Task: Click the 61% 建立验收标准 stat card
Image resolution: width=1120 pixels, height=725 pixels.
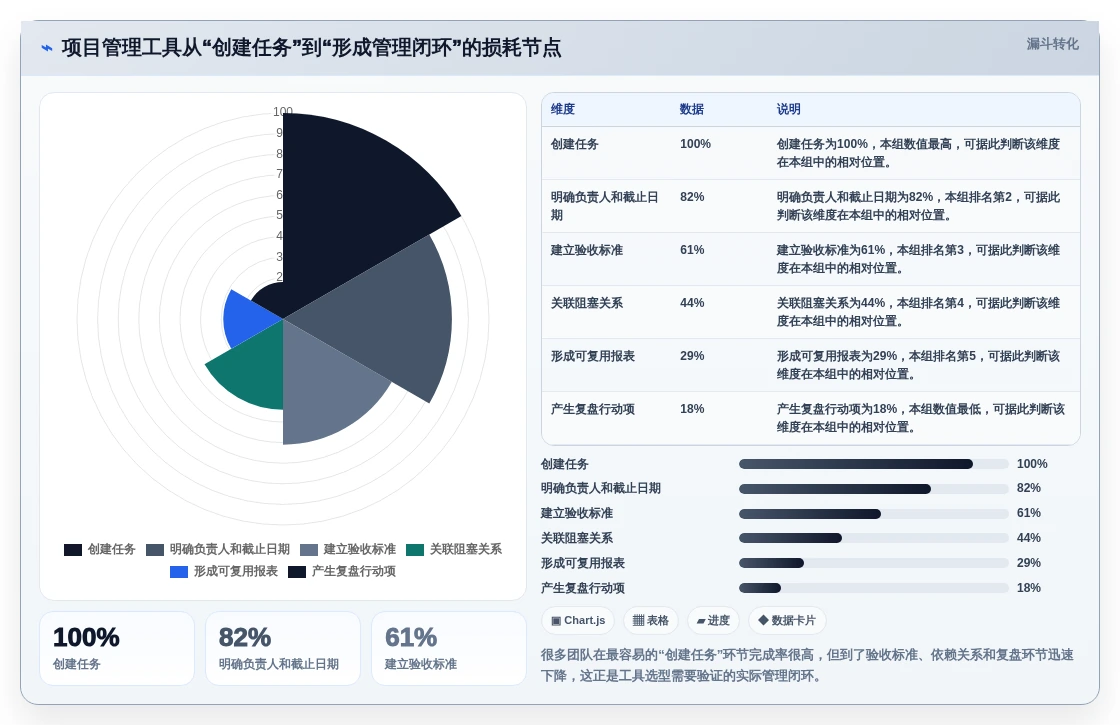Action: coord(449,649)
